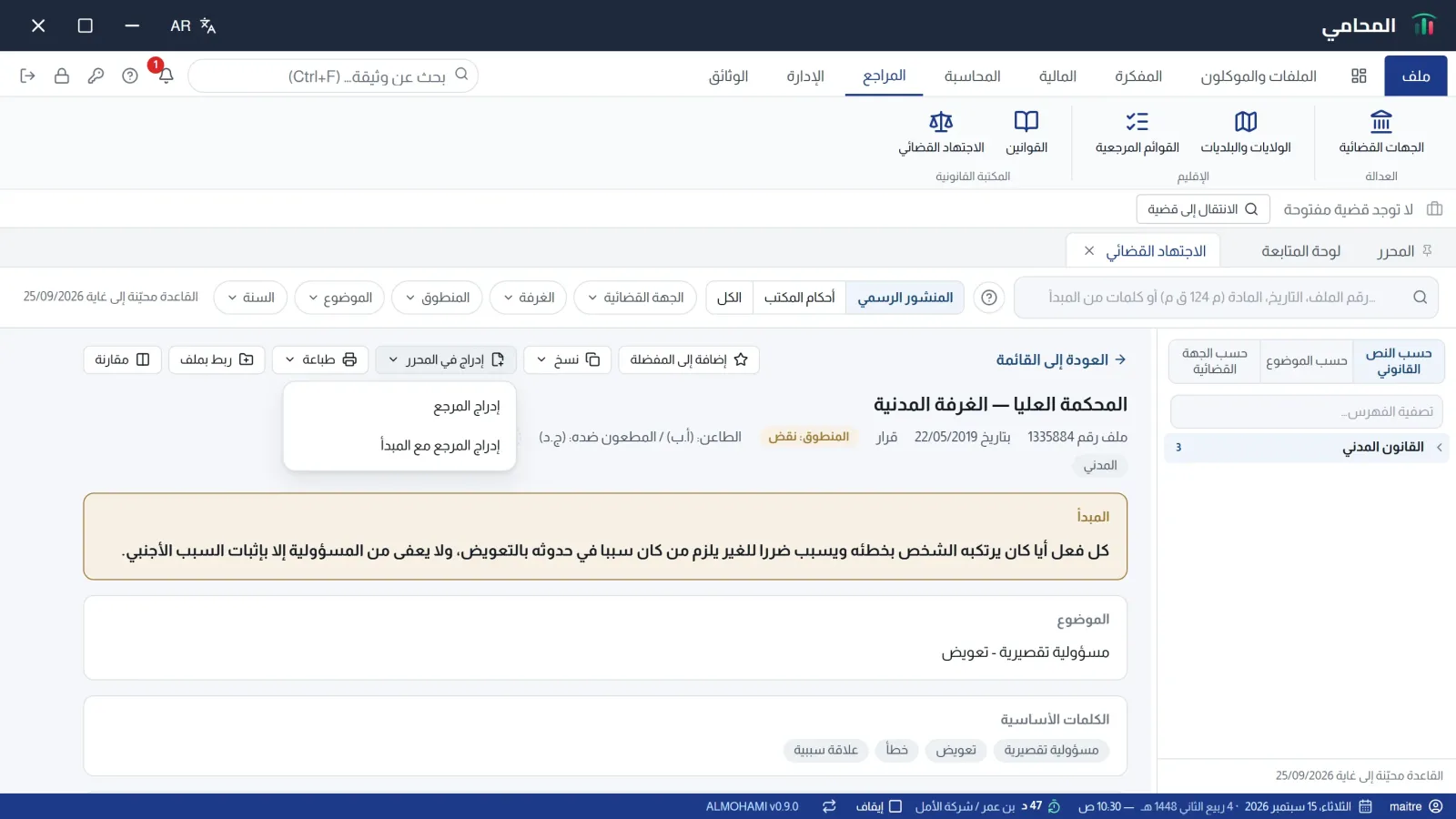The image size is (1456, 819).
Task: Open الولايات والبلديات map icon
Action: pyautogui.click(x=1245, y=121)
